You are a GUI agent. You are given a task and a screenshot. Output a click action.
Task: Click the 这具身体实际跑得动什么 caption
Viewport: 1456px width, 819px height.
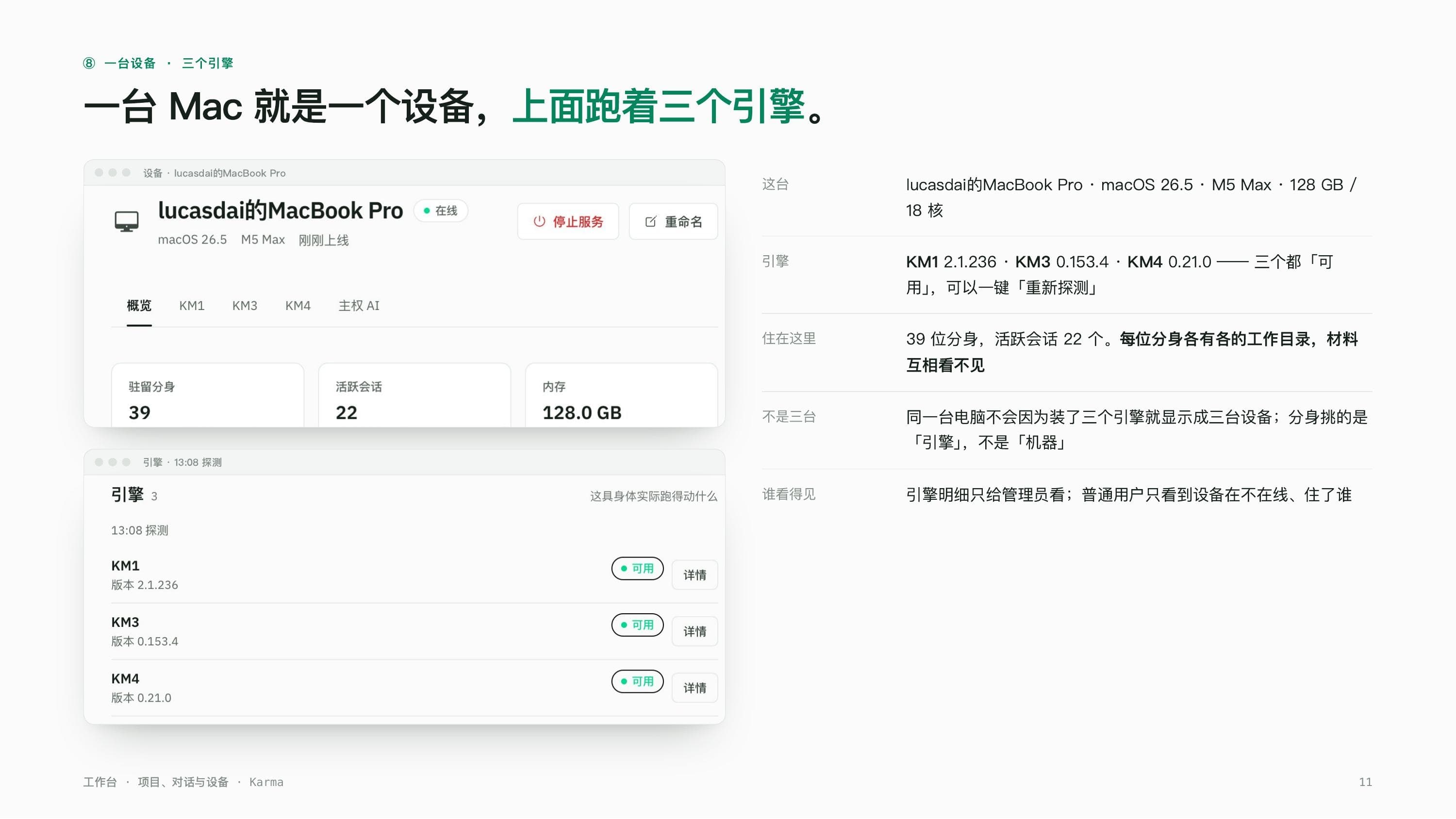[x=653, y=496]
